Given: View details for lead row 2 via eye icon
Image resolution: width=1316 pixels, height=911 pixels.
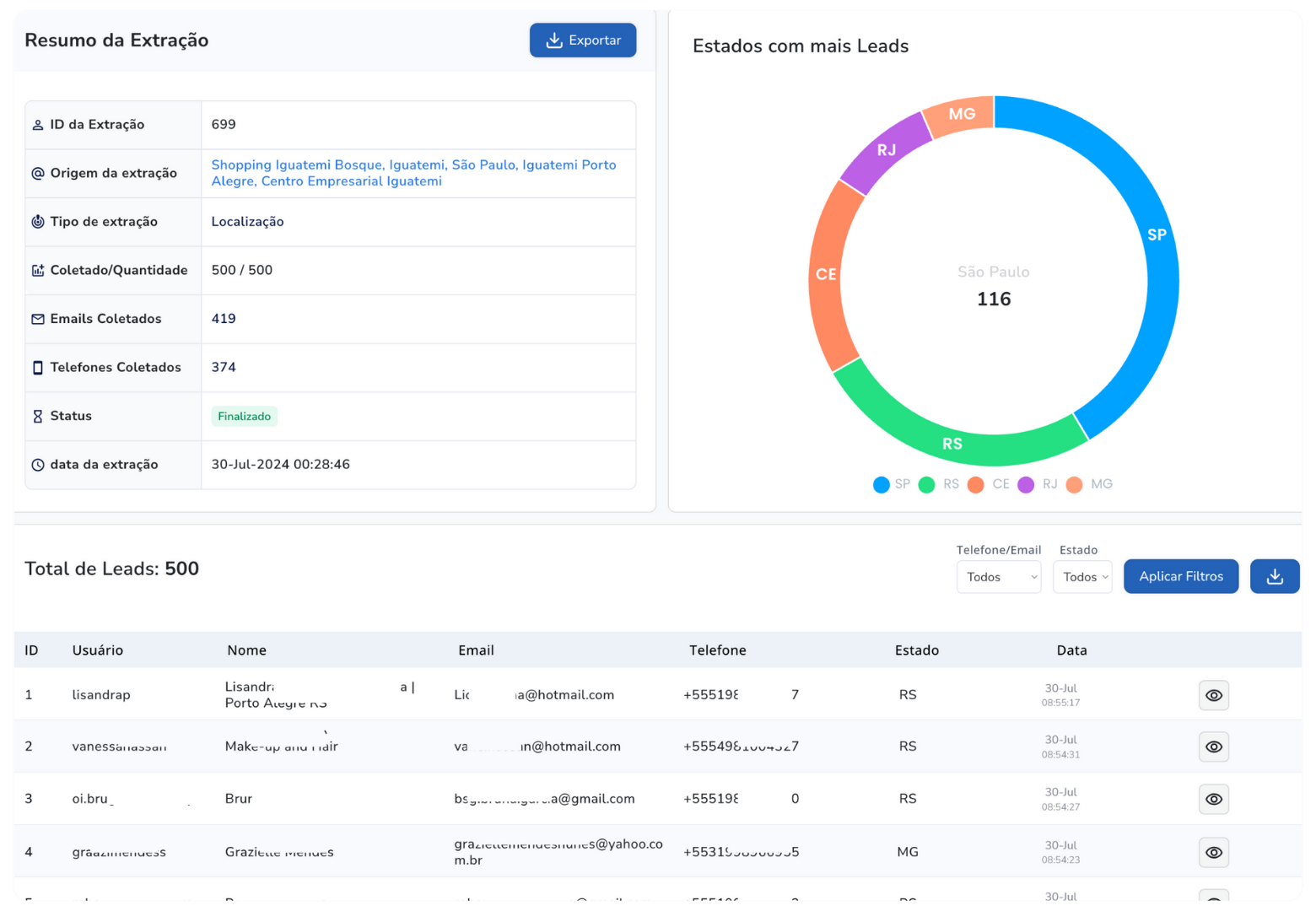Looking at the screenshot, I should (1214, 747).
